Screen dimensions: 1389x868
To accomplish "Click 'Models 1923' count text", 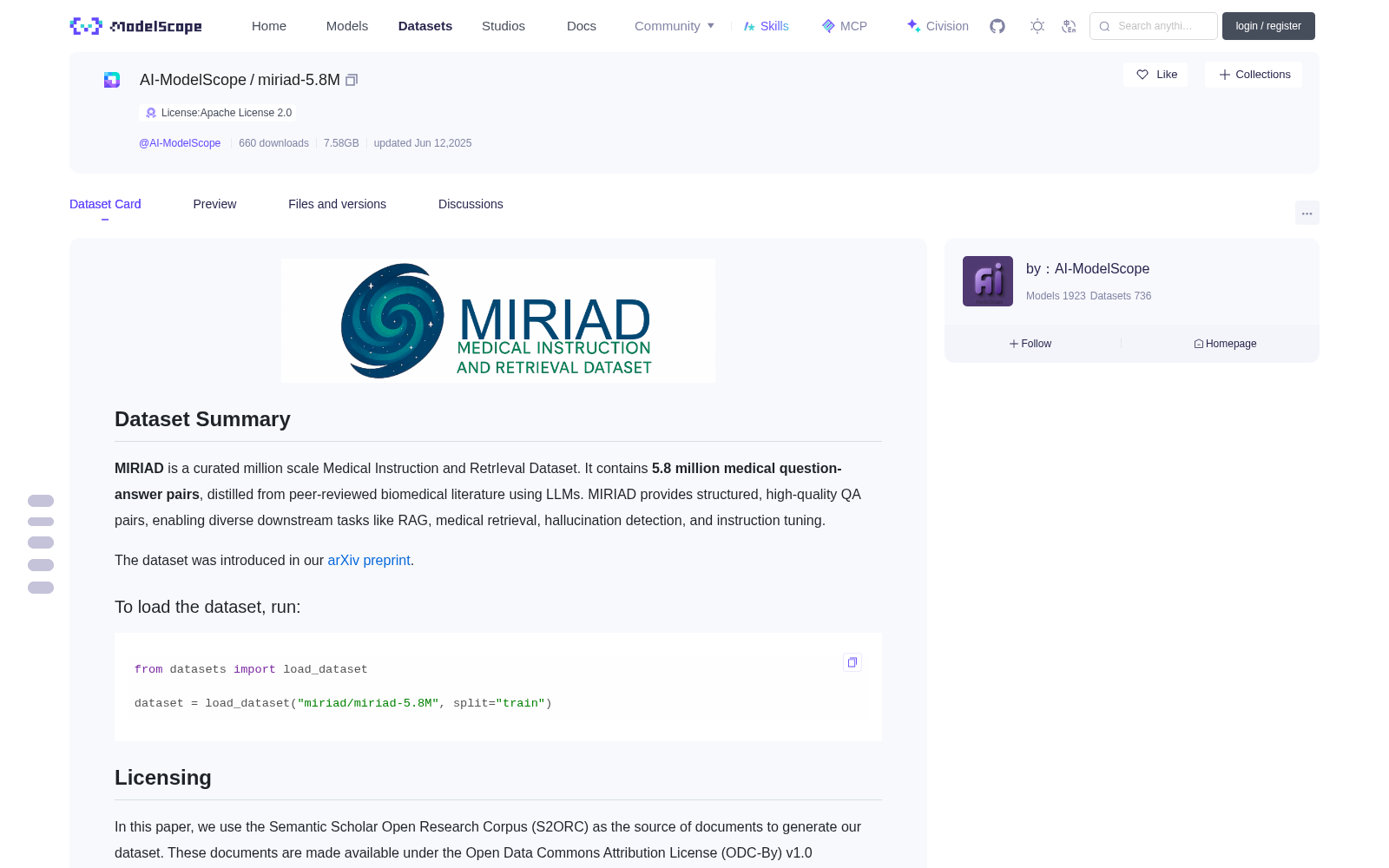I will pyautogui.click(x=1056, y=296).
